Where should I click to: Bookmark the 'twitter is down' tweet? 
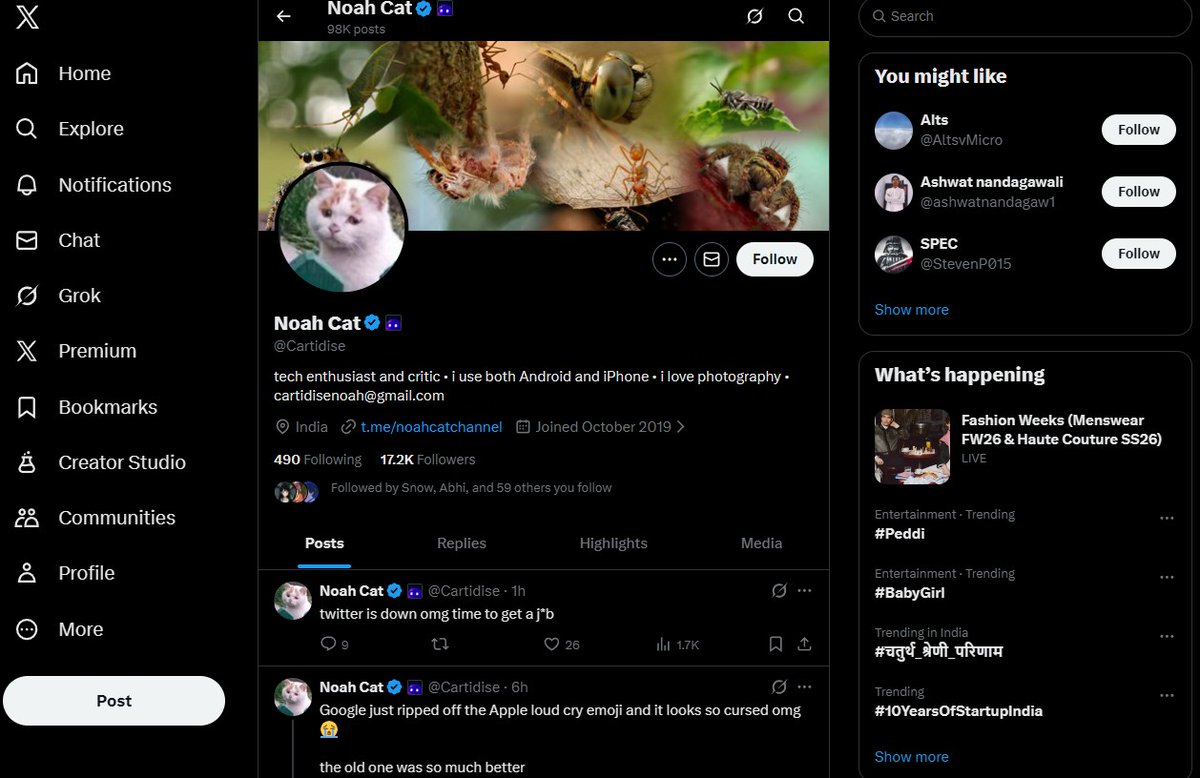click(x=776, y=645)
